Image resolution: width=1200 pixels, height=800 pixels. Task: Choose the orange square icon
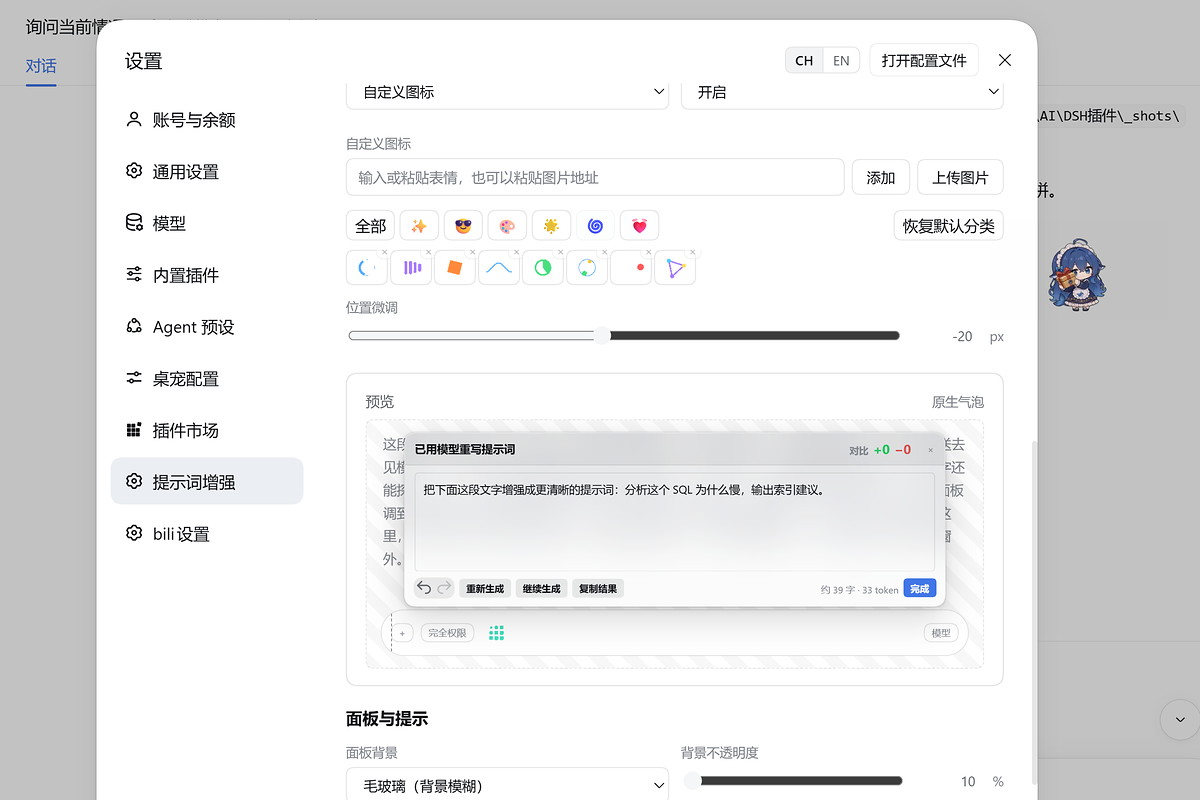point(455,267)
